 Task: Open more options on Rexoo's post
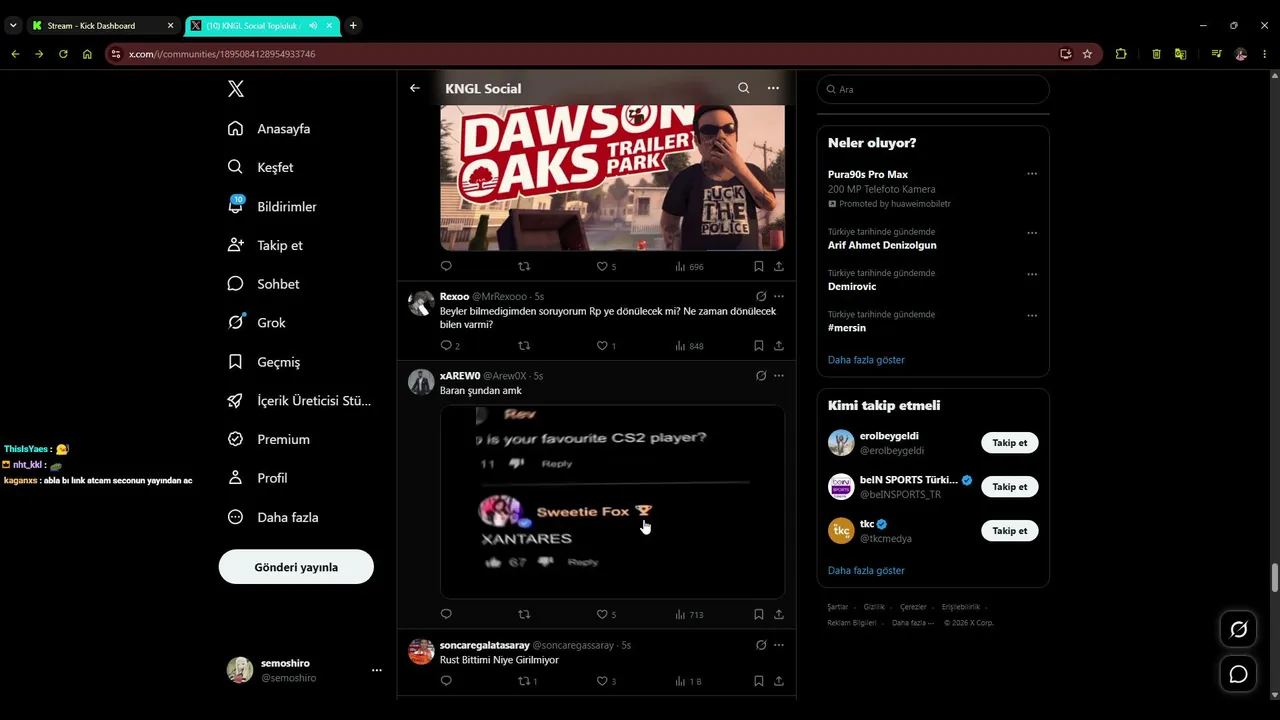(779, 296)
